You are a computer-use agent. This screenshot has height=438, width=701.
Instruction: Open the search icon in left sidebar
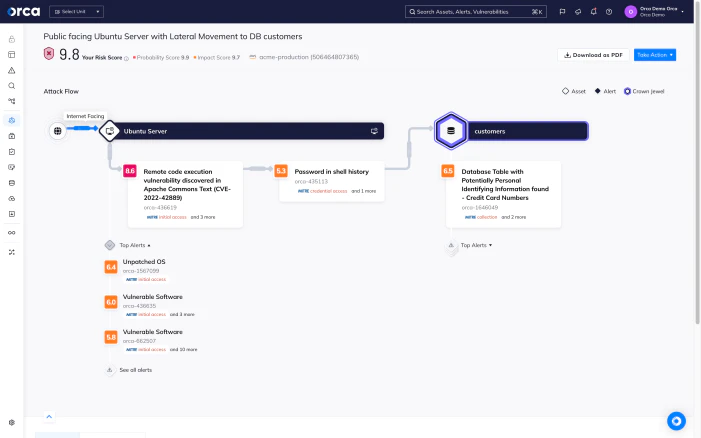12,85
